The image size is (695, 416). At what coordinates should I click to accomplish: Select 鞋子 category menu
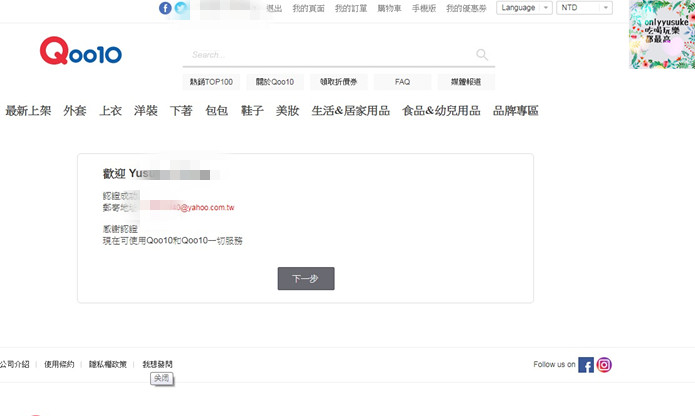coord(252,111)
